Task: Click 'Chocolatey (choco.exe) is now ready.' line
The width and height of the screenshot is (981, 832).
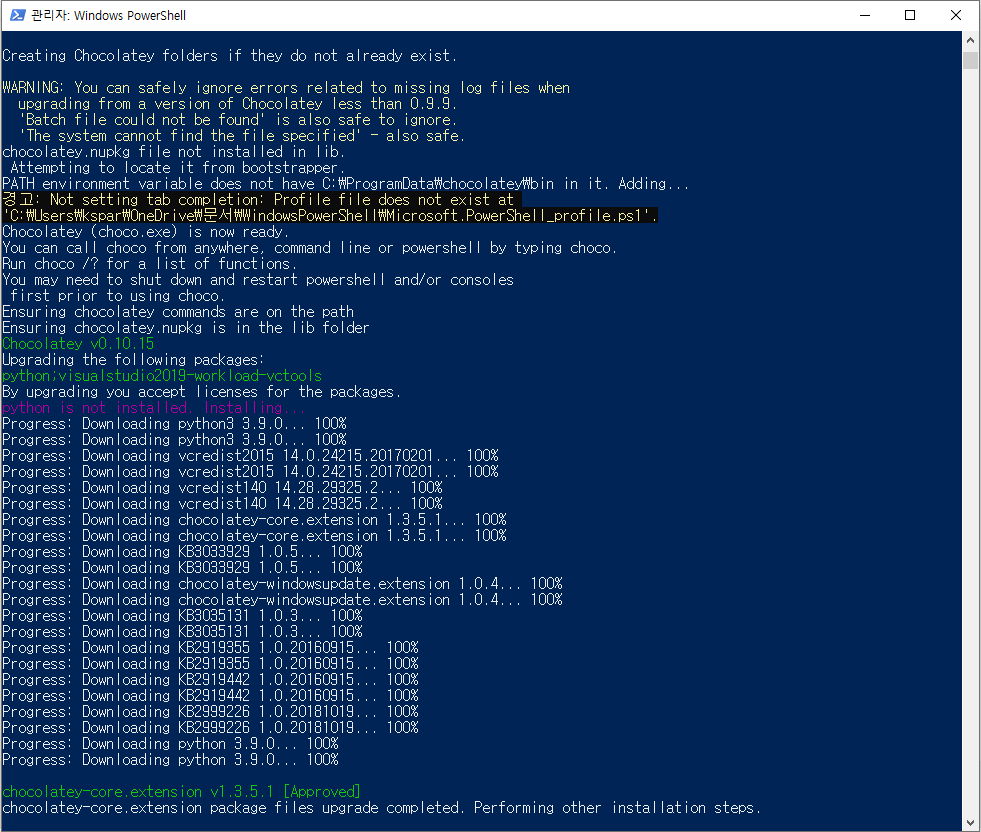Action: point(145,232)
